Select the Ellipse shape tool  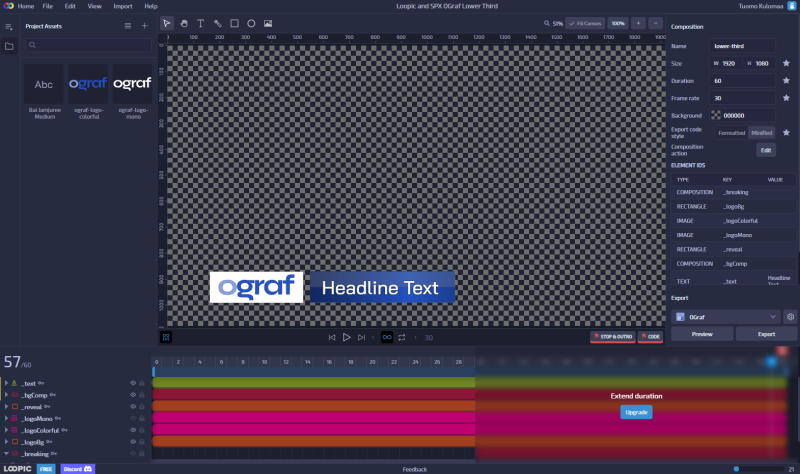[x=251, y=23]
